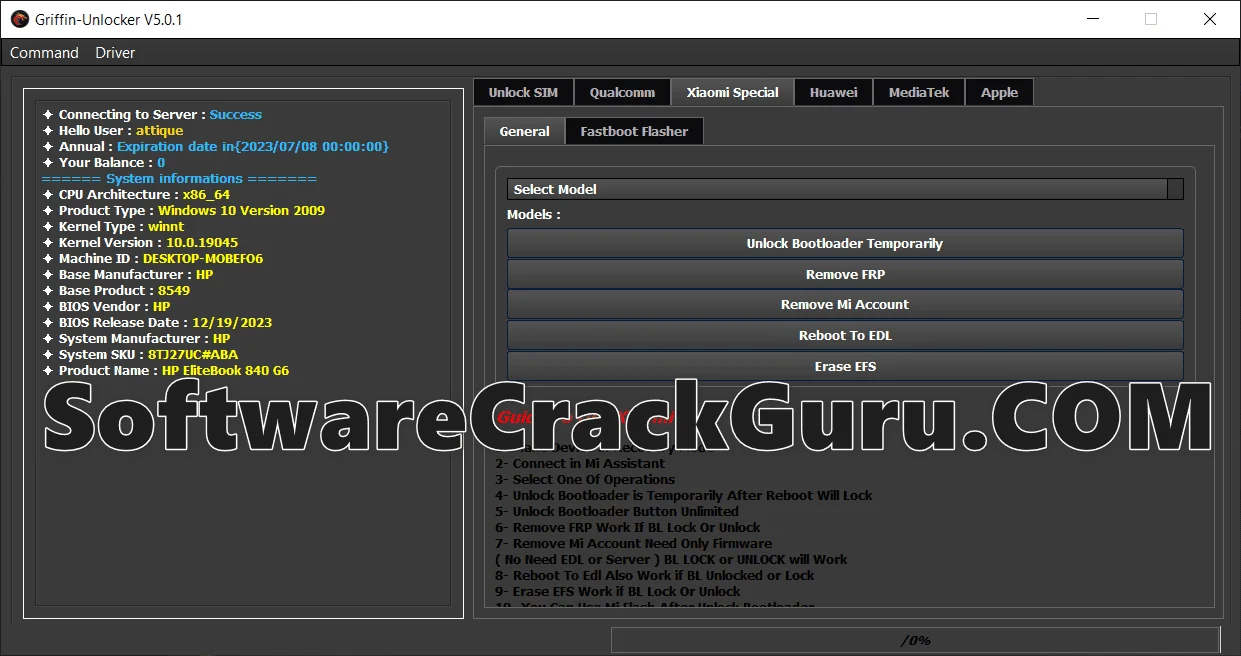Switch to the Qualcomm tab
1241x656 pixels.
pos(622,92)
